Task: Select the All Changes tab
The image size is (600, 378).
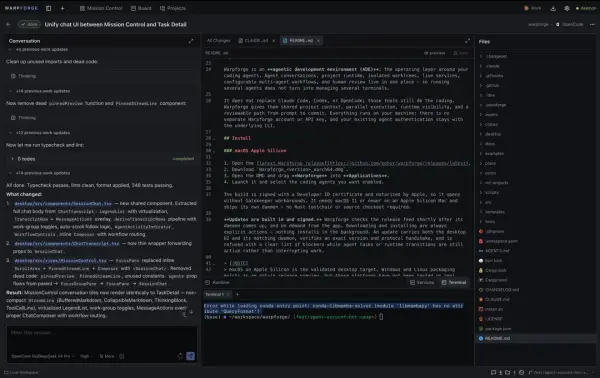Action: coord(218,41)
